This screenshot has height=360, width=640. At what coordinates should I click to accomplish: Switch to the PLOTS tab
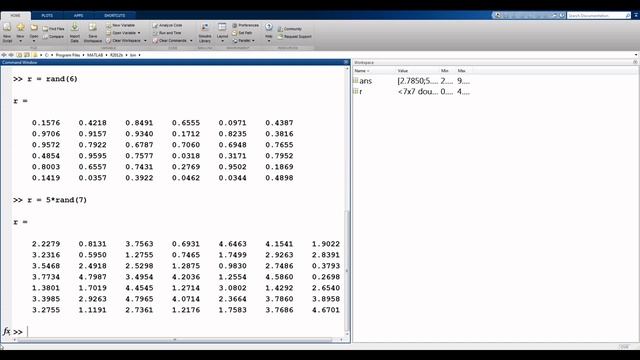pyautogui.click(x=47, y=16)
